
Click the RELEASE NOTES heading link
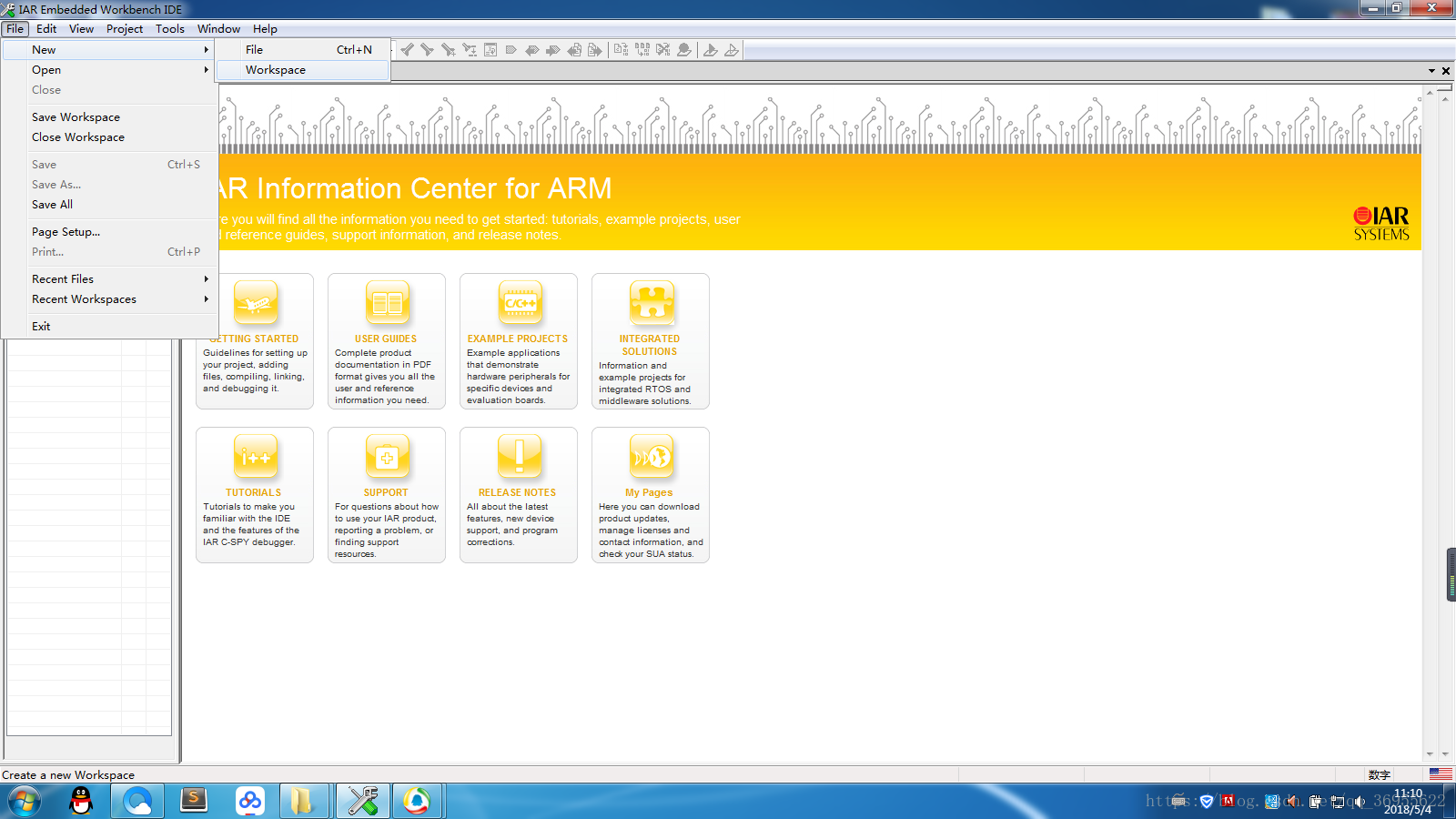click(517, 492)
